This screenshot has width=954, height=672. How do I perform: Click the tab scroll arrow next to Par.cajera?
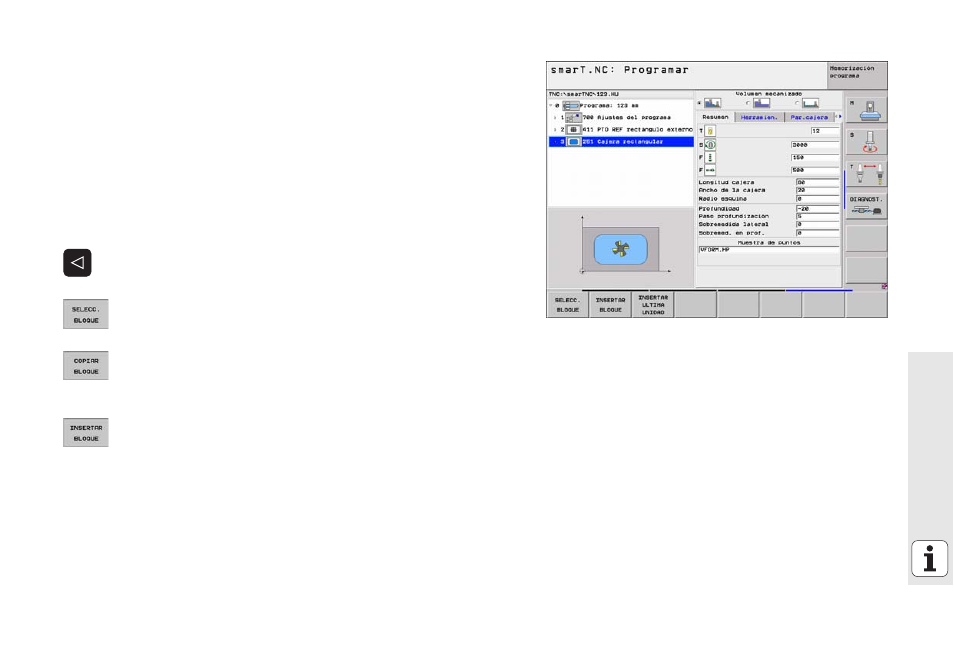pyautogui.click(x=838, y=117)
